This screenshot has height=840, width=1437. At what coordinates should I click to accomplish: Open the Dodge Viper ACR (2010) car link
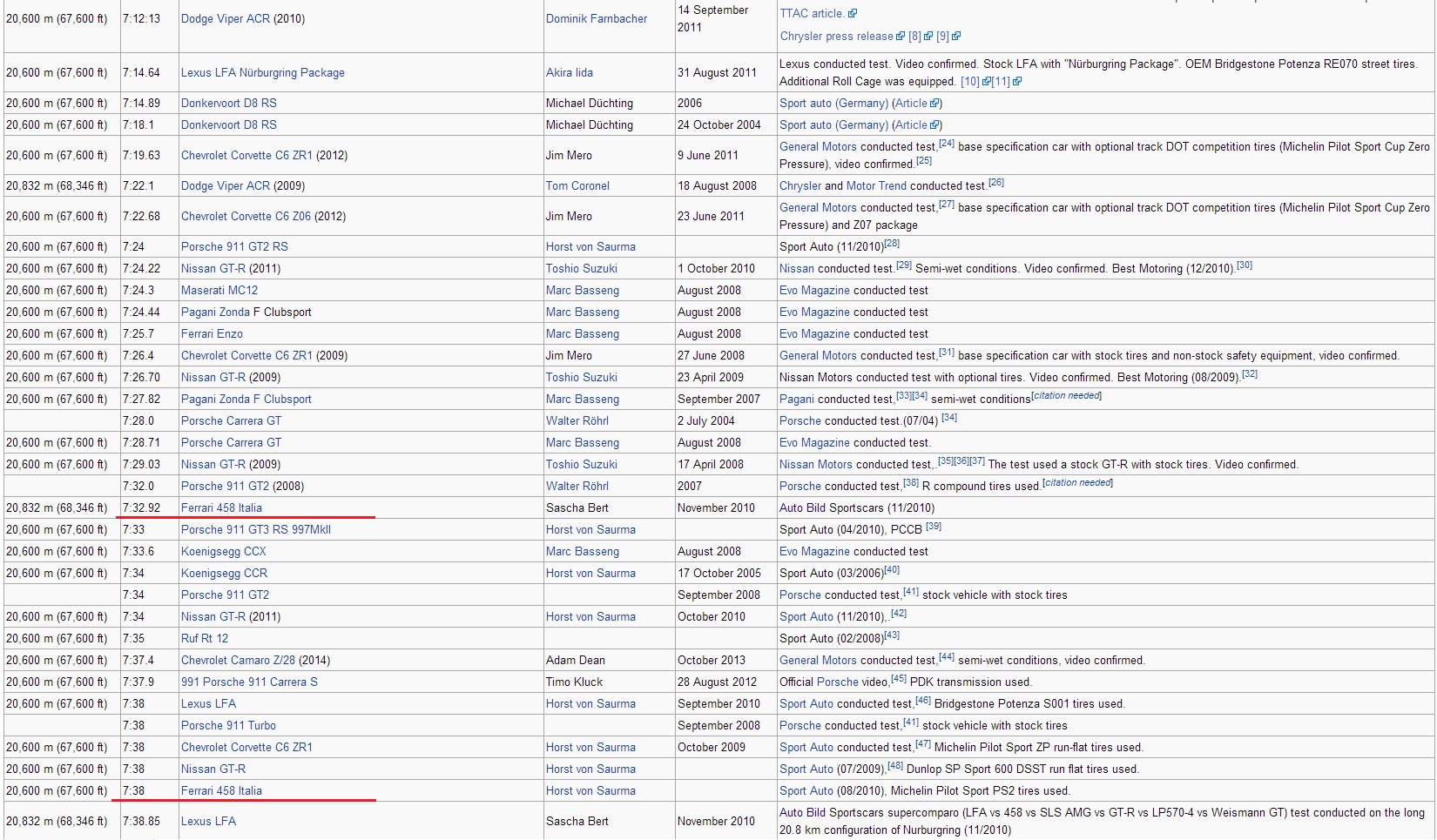click(226, 18)
